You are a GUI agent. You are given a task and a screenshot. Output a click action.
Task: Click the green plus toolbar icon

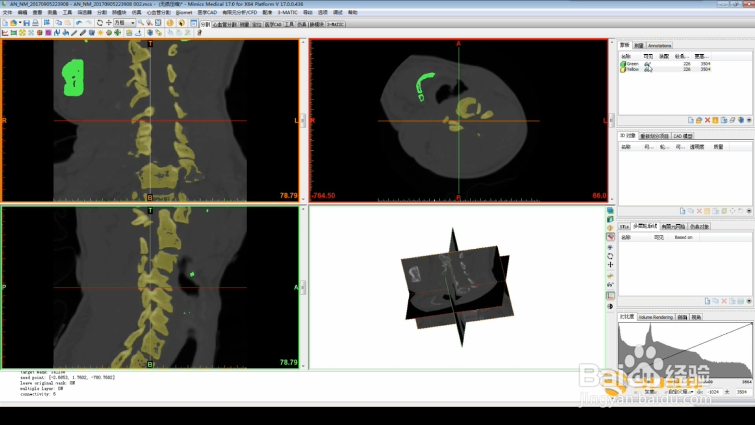coord(117,33)
